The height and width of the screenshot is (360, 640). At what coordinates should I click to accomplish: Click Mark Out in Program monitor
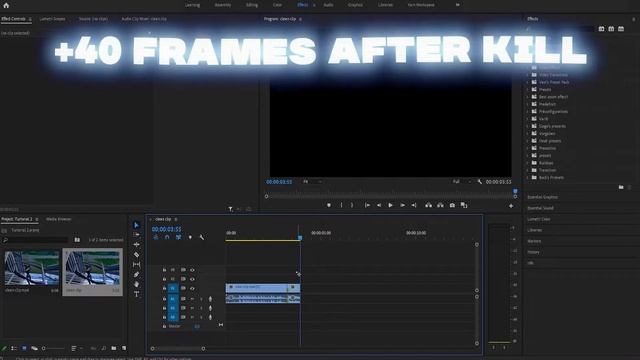coord(352,205)
